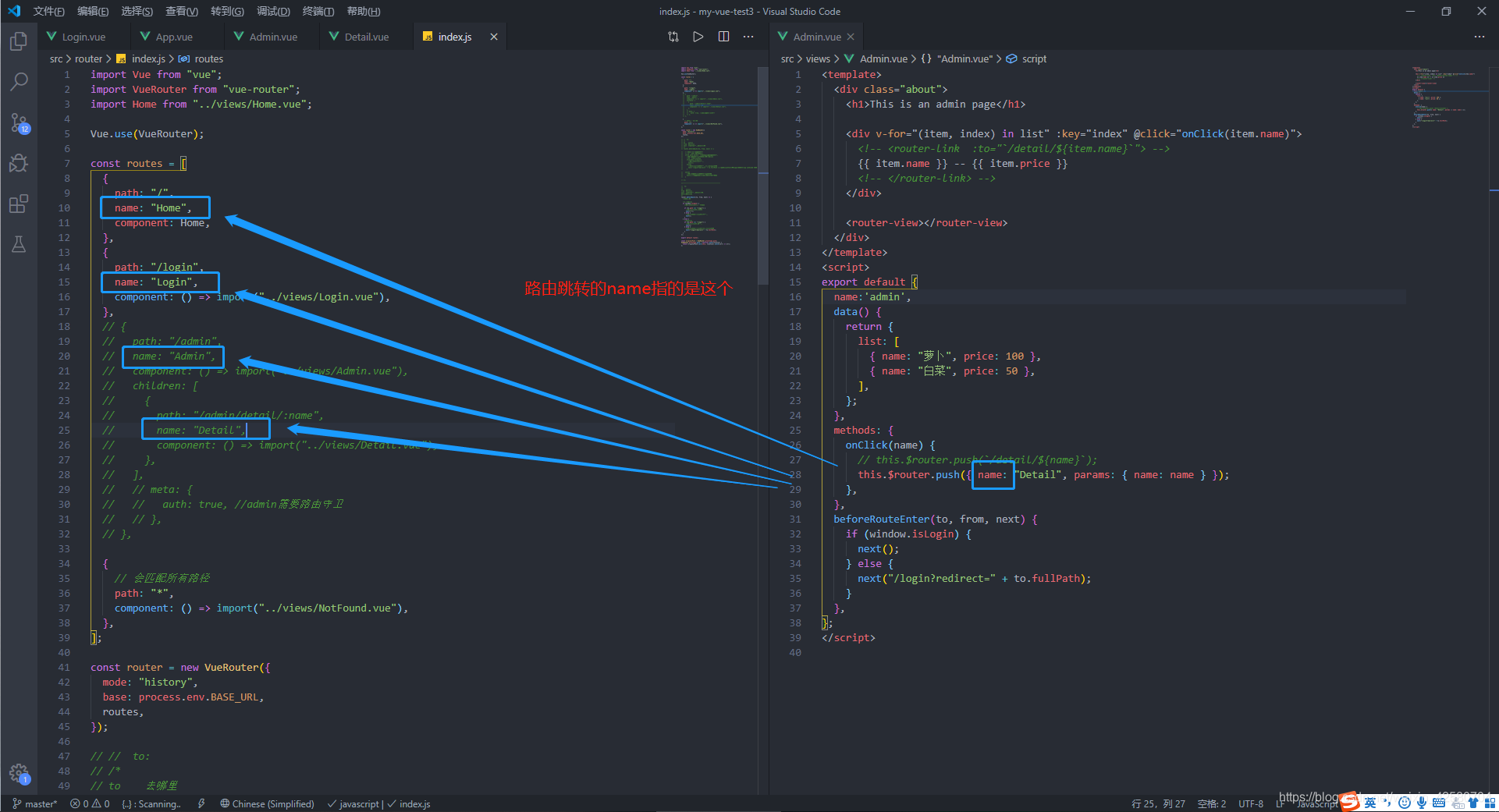Click the line 25 column 27 indicator
The image size is (1499, 812).
pos(1158,803)
